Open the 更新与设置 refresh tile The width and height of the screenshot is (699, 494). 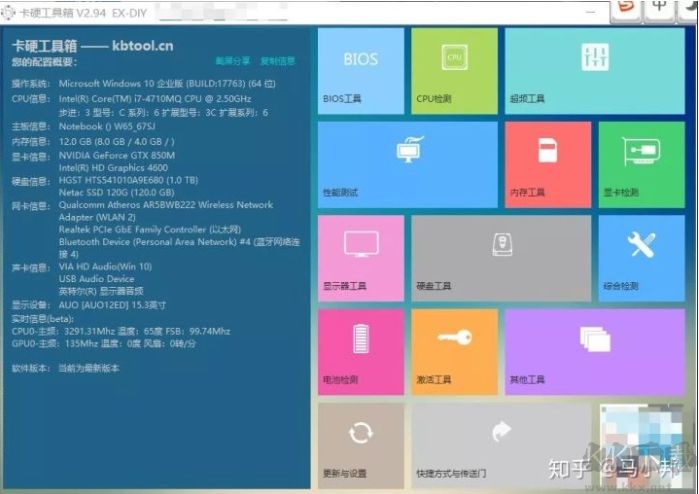(361, 445)
